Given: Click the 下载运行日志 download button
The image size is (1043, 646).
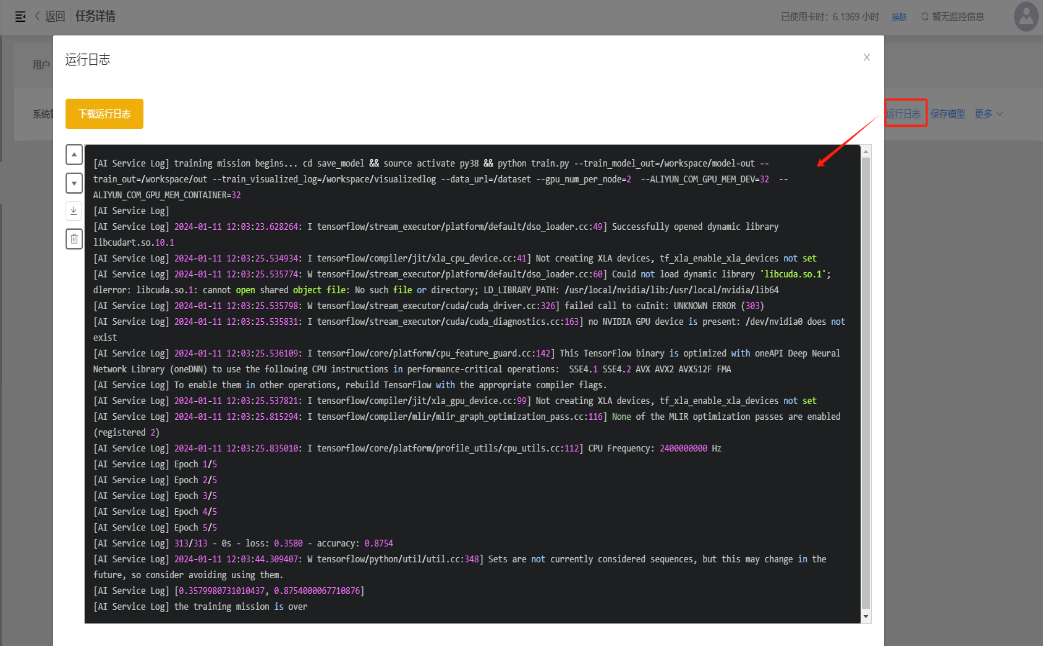Looking at the screenshot, I should [x=104, y=114].
